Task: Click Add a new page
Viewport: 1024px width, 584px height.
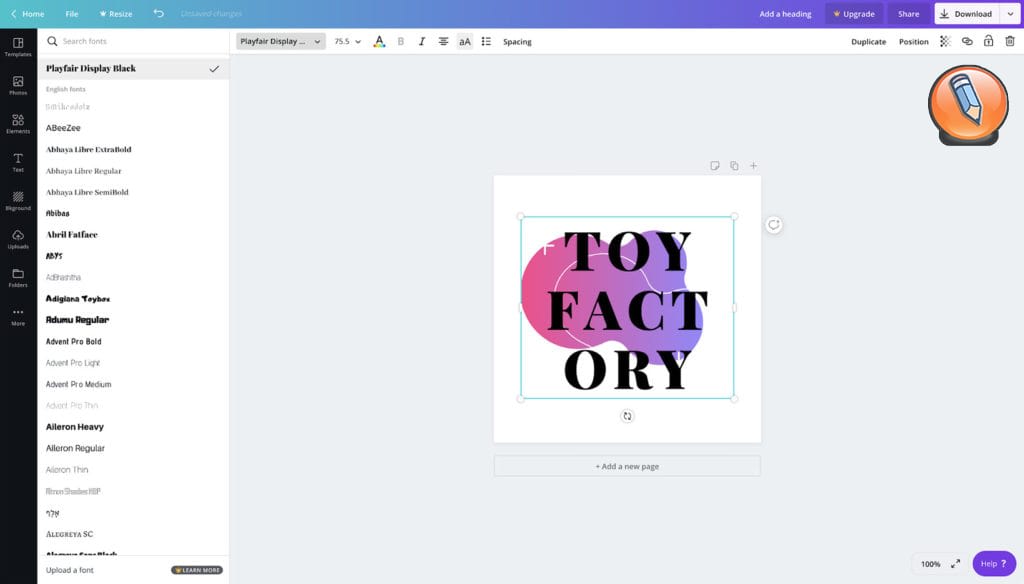Action: click(627, 466)
